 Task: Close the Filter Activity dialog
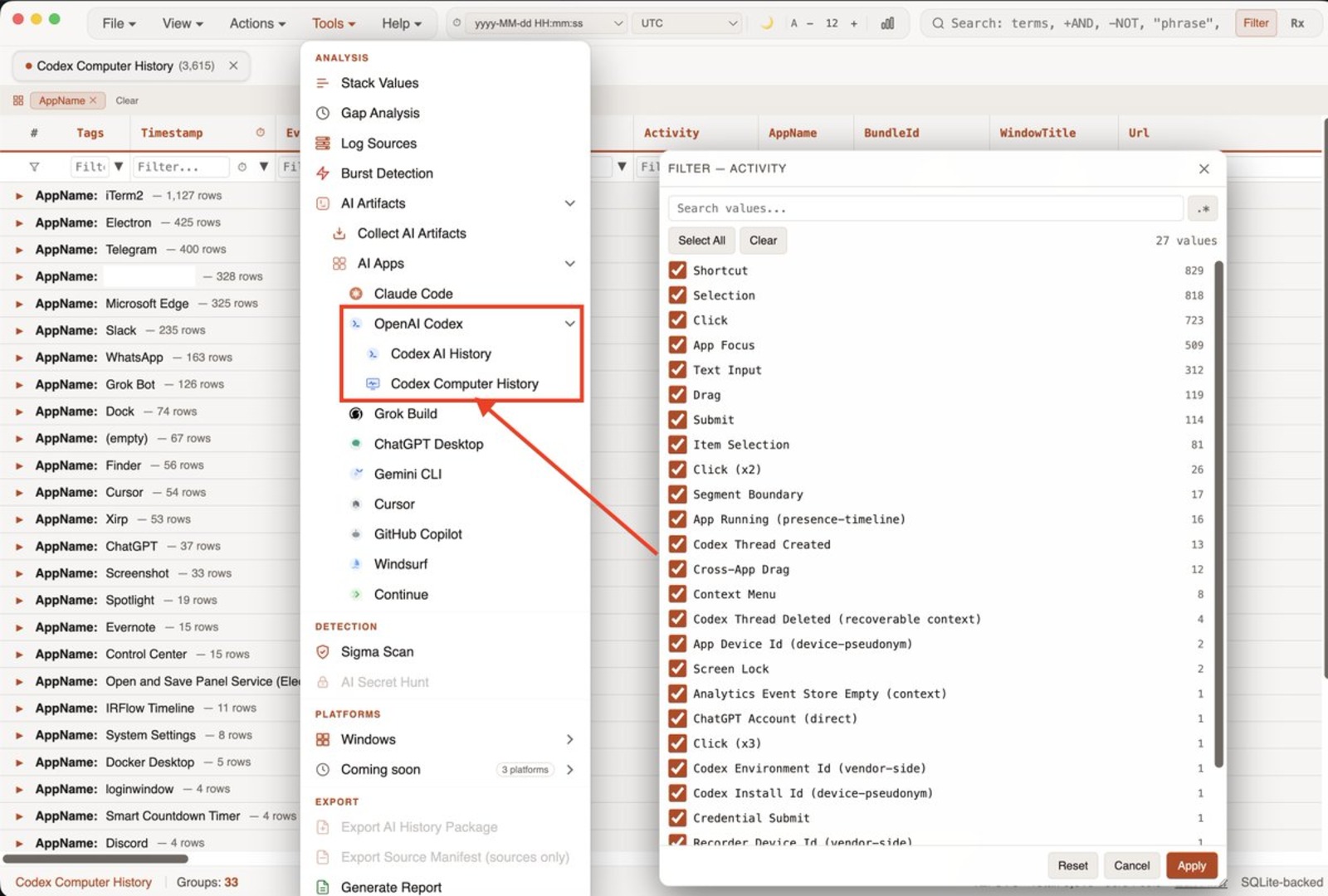(x=1203, y=168)
